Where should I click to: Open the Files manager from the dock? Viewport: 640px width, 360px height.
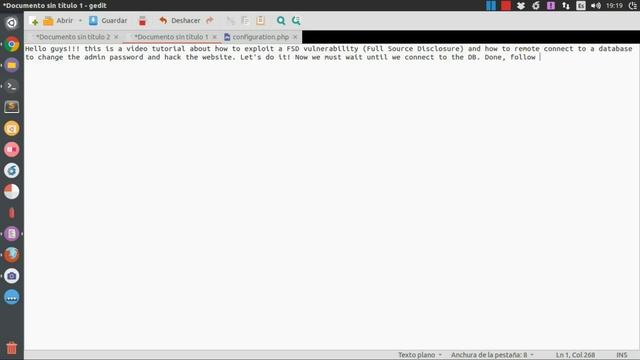pyautogui.click(x=11, y=65)
